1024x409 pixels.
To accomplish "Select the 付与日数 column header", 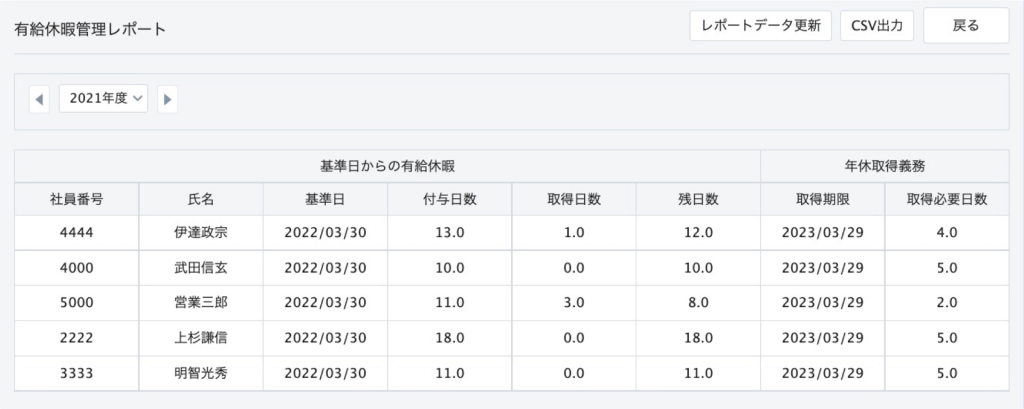I will [x=449, y=200].
